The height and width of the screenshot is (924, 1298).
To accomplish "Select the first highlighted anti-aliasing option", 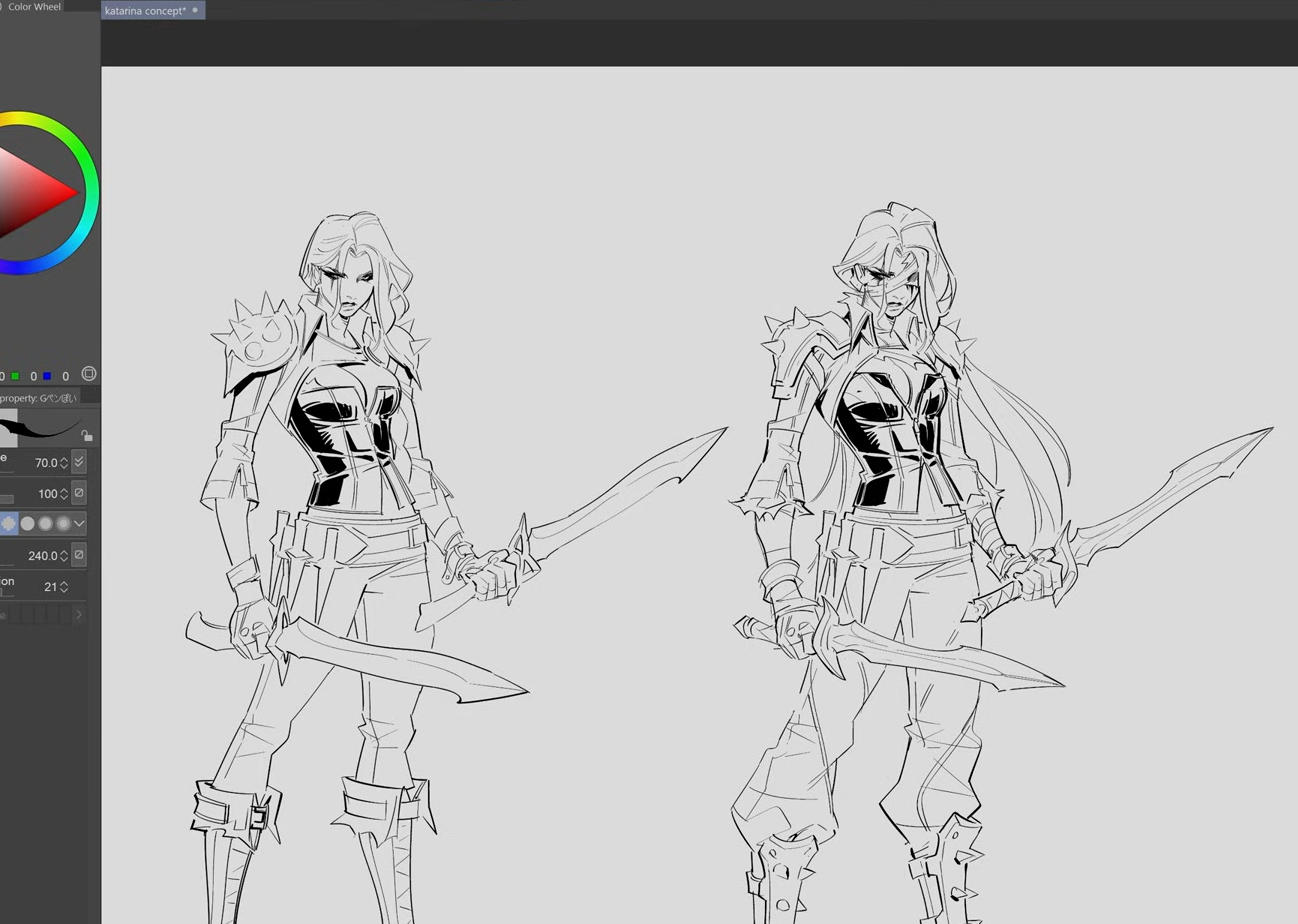I will point(9,523).
